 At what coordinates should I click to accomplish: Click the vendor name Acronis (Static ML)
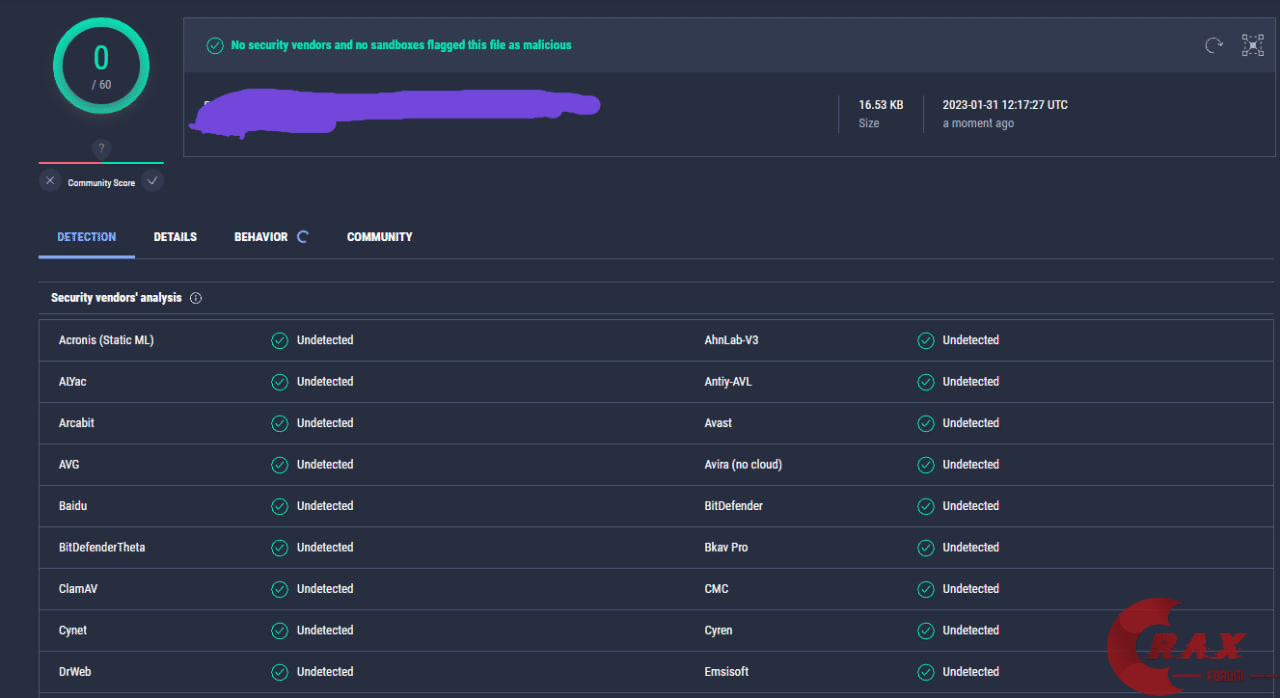[106, 340]
